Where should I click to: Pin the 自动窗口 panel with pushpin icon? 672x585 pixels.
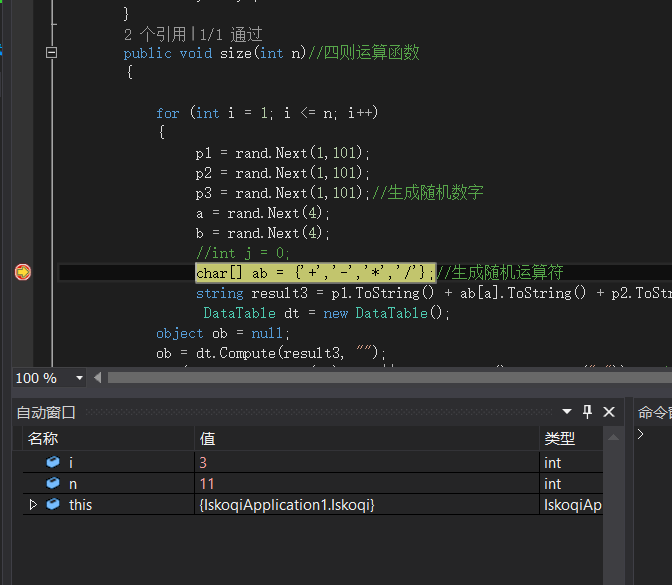pos(587,412)
